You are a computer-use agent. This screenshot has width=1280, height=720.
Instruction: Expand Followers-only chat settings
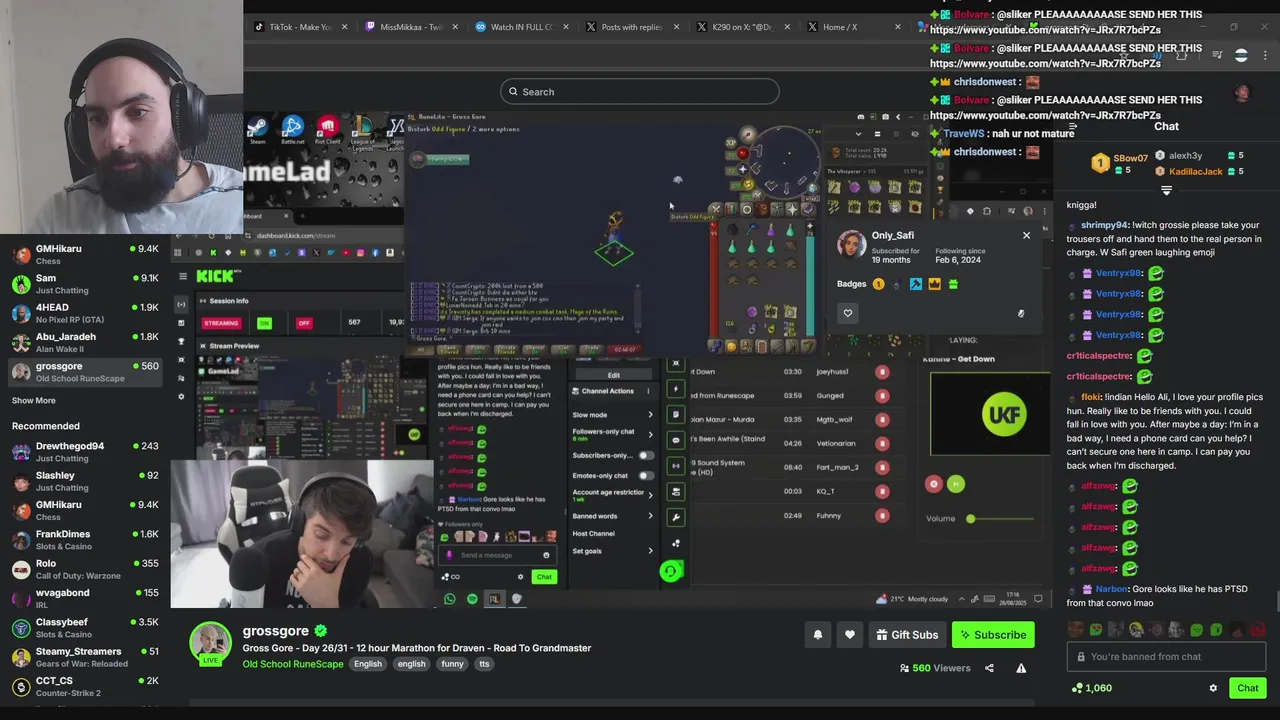pos(613,433)
